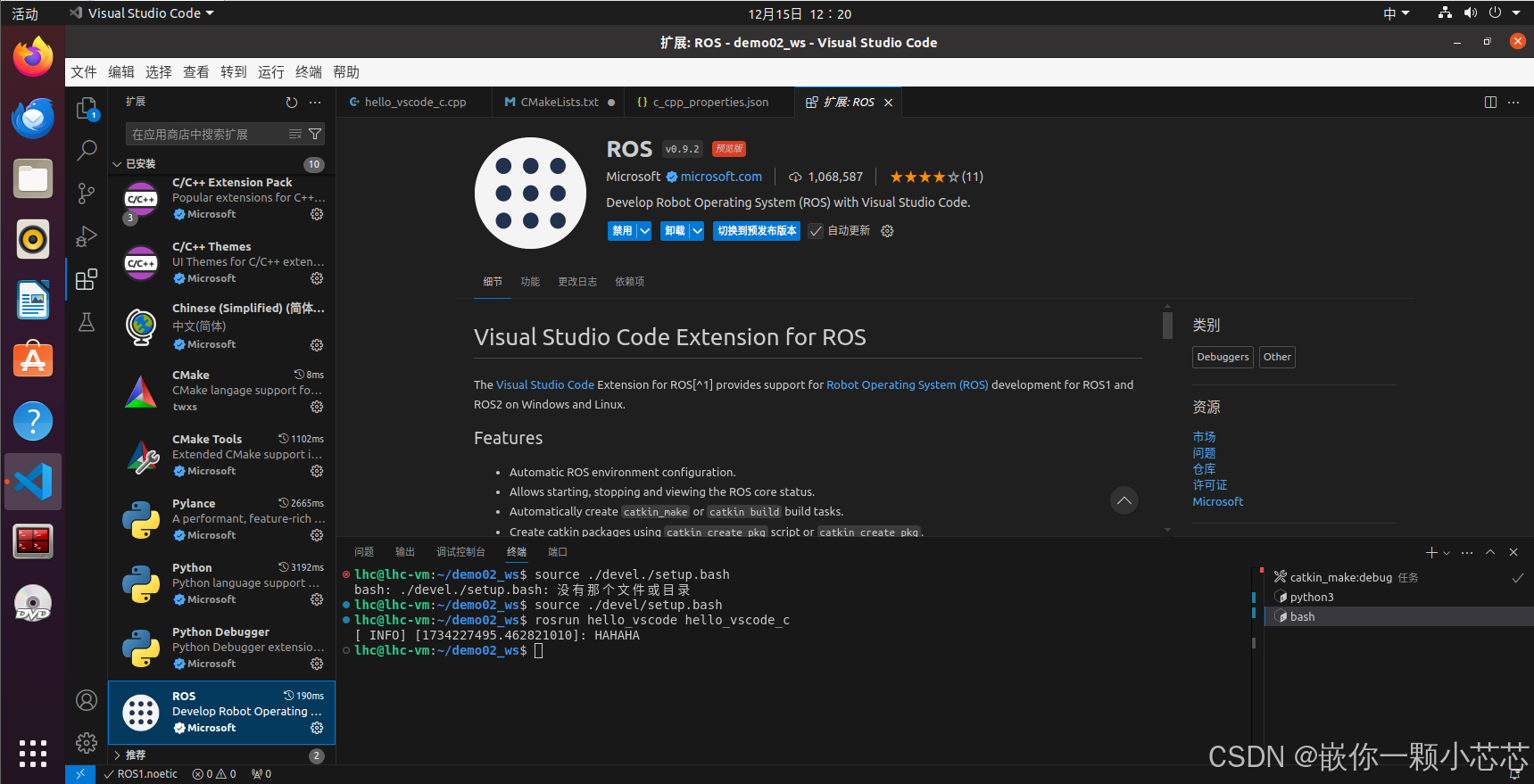Click the Uninstall (卸载) button
1534x784 pixels.
pyautogui.click(x=675, y=231)
